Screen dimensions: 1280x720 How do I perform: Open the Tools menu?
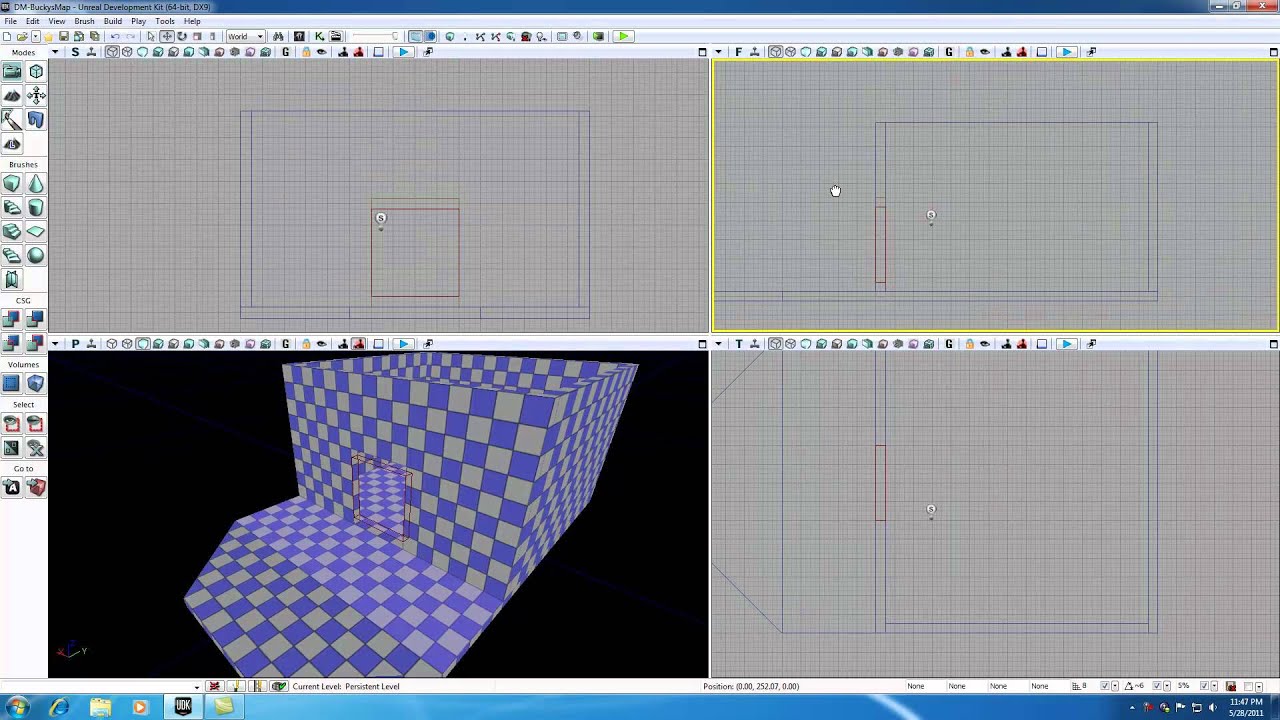pyautogui.click(x=165, y=21)
